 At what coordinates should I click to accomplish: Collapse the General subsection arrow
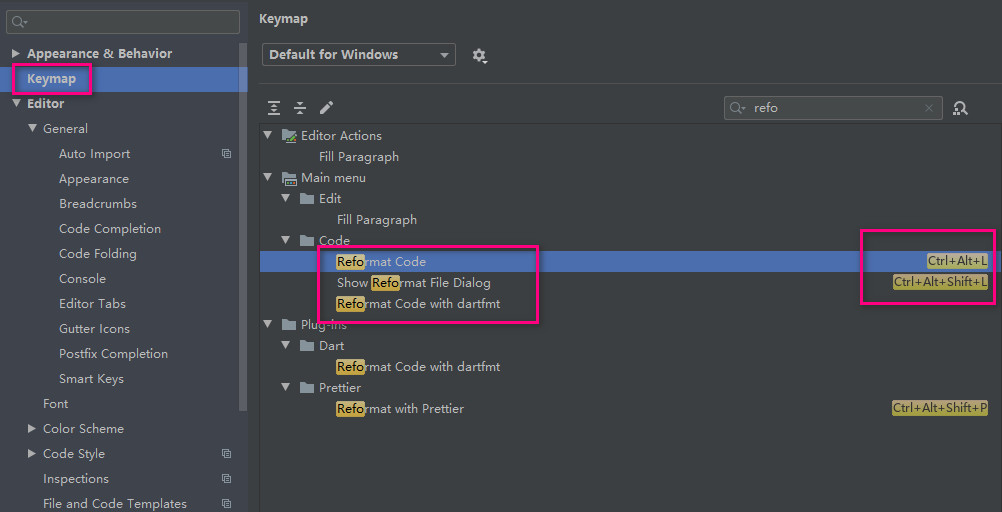33,128
